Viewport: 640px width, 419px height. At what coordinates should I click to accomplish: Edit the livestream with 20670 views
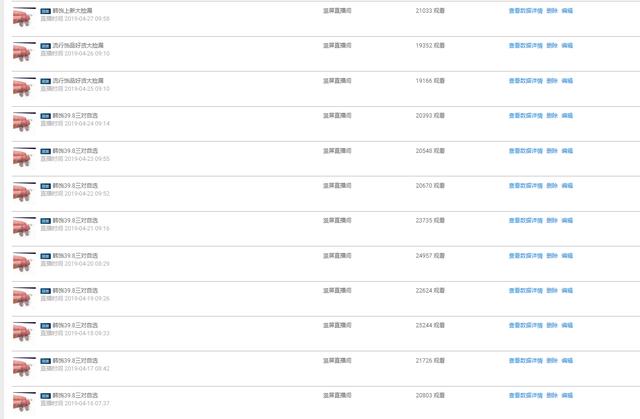567,185
